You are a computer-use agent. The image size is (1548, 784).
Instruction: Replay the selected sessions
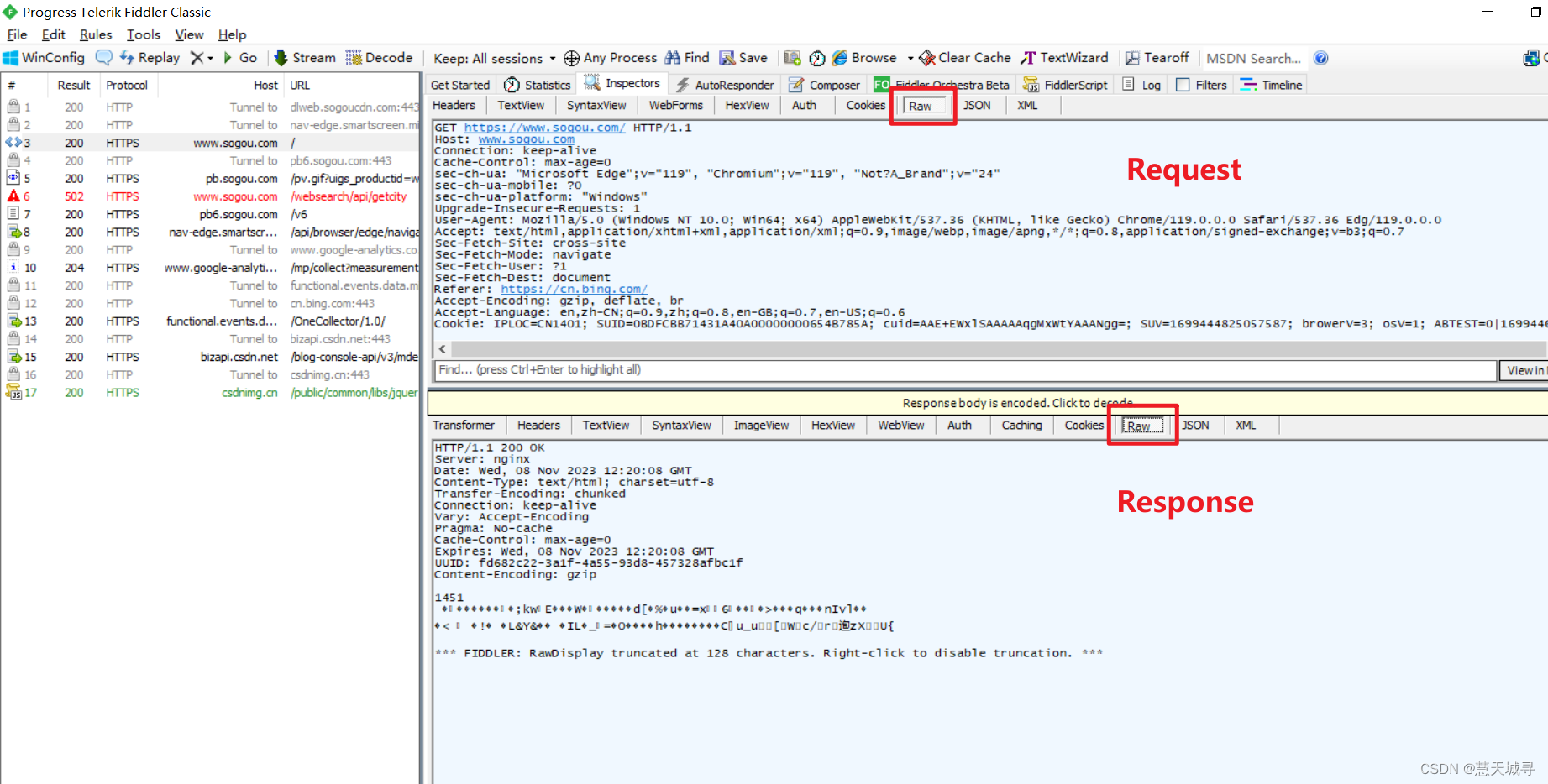(150, 58)
